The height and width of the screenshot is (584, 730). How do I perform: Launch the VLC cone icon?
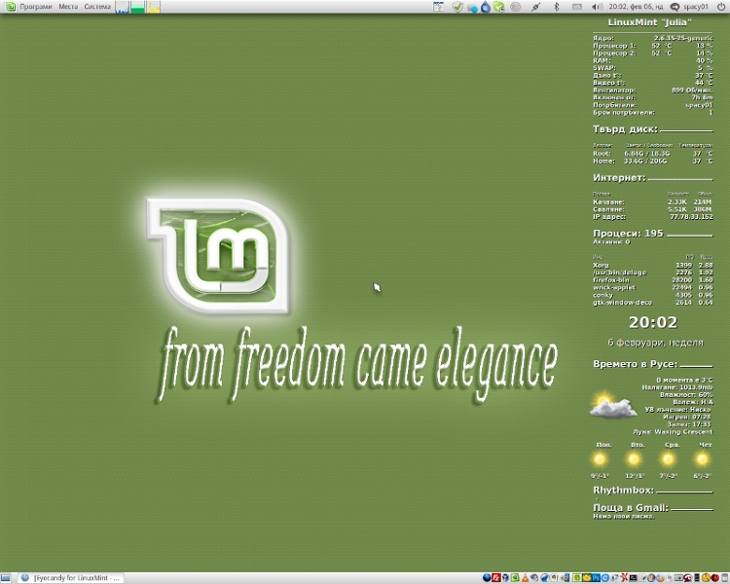point(525,578)
